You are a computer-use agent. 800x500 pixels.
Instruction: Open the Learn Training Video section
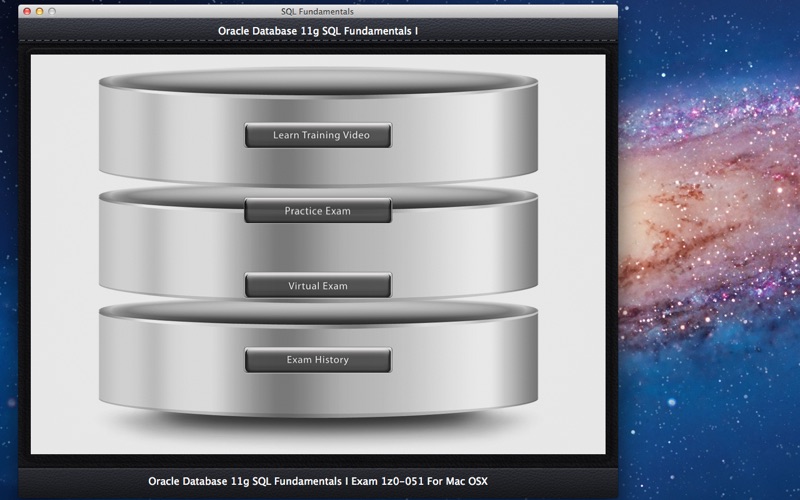coord(318,135)
